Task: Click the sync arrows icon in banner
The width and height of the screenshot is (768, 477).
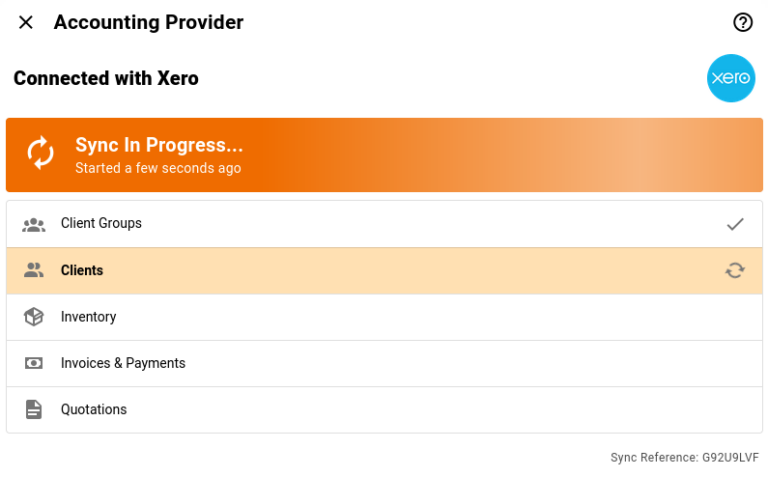Action: tap(41, 154)
